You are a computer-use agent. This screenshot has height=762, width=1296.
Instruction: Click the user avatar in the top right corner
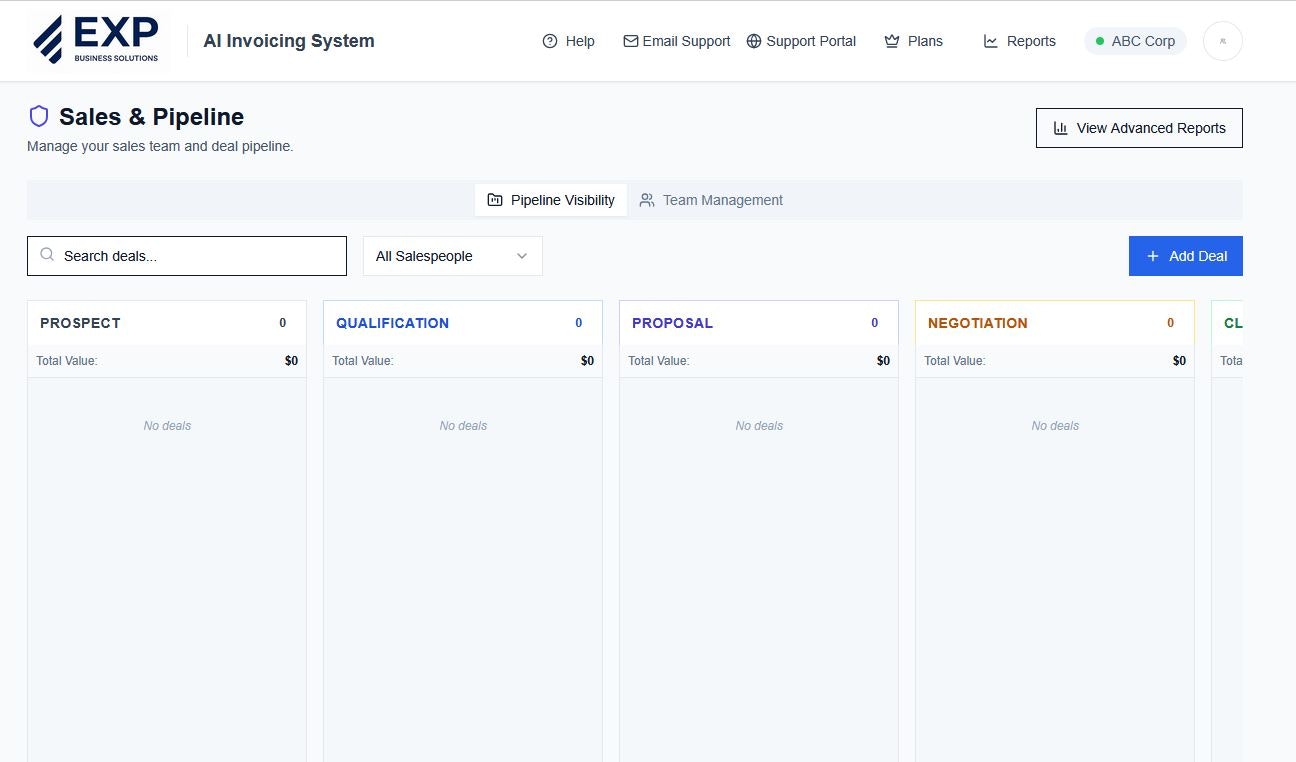1222,40
